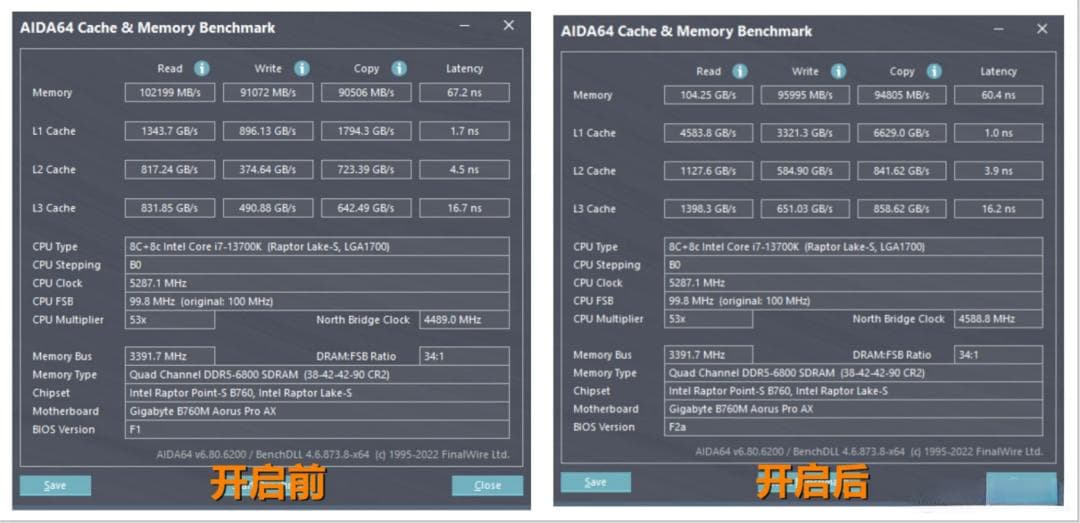Click L2 latency 4.5 ns field
1080x523 pixels.
[x=464, y=170]
